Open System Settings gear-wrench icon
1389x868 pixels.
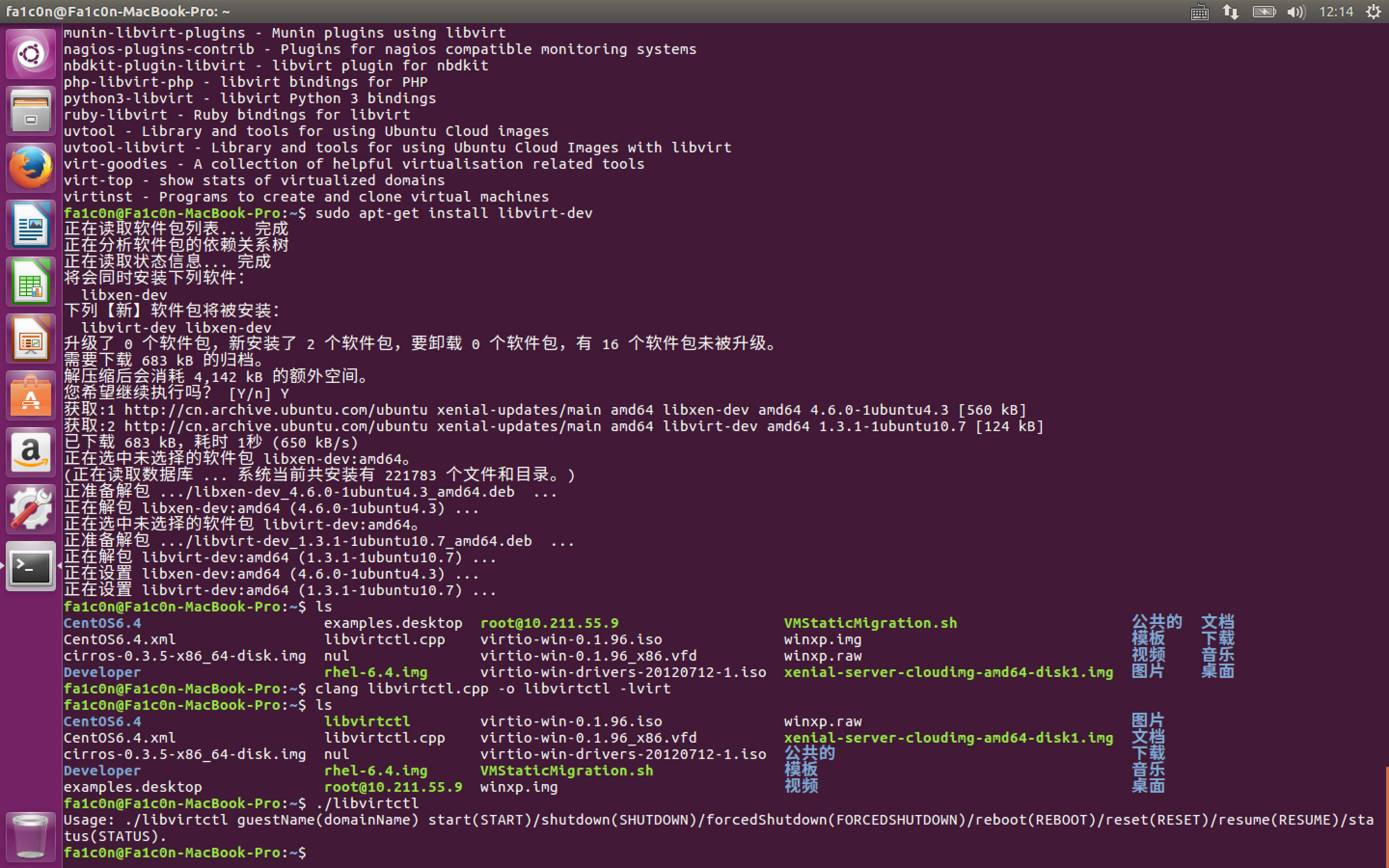(x=30, y=509)
